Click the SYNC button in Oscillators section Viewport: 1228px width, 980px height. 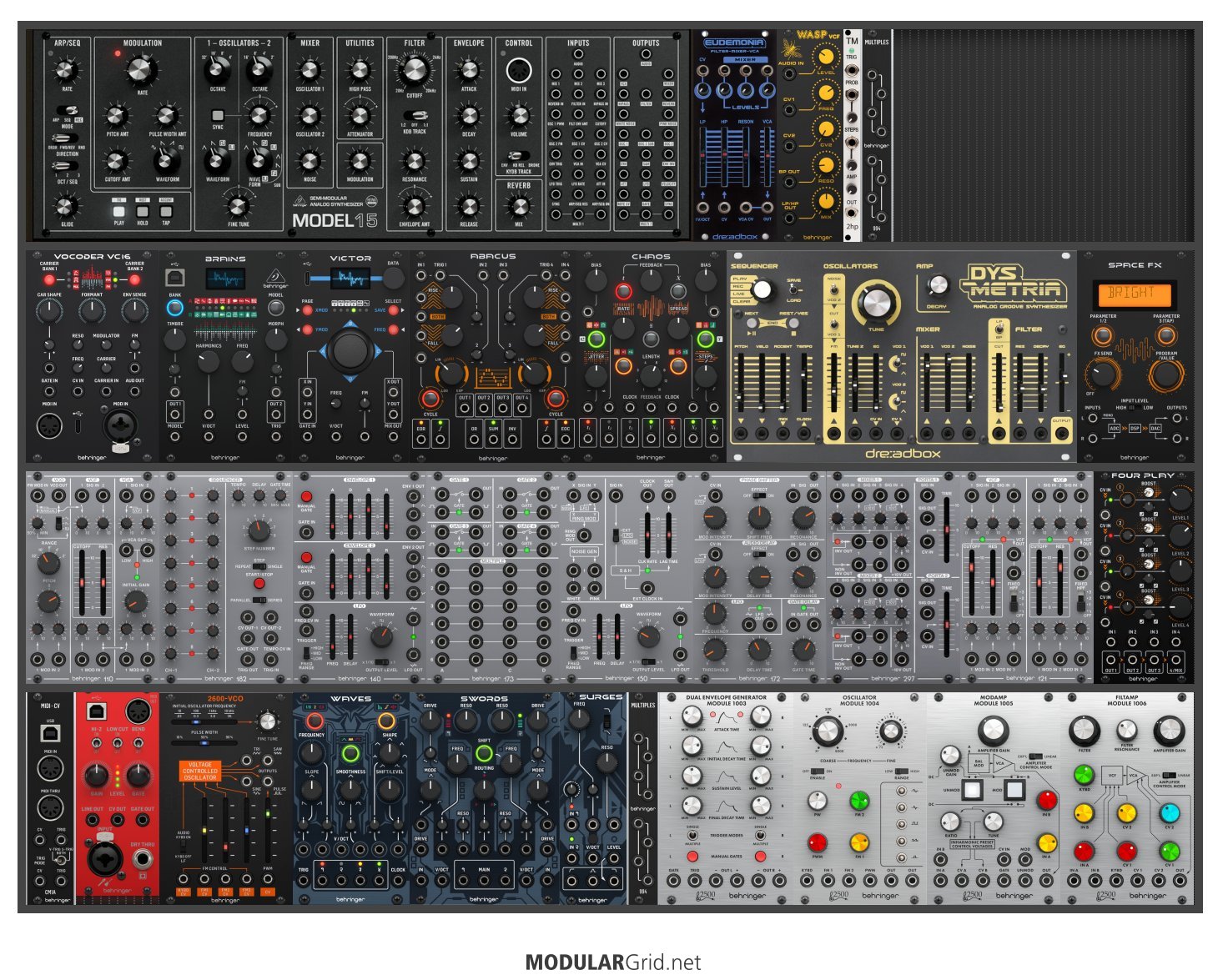[218, 116]
